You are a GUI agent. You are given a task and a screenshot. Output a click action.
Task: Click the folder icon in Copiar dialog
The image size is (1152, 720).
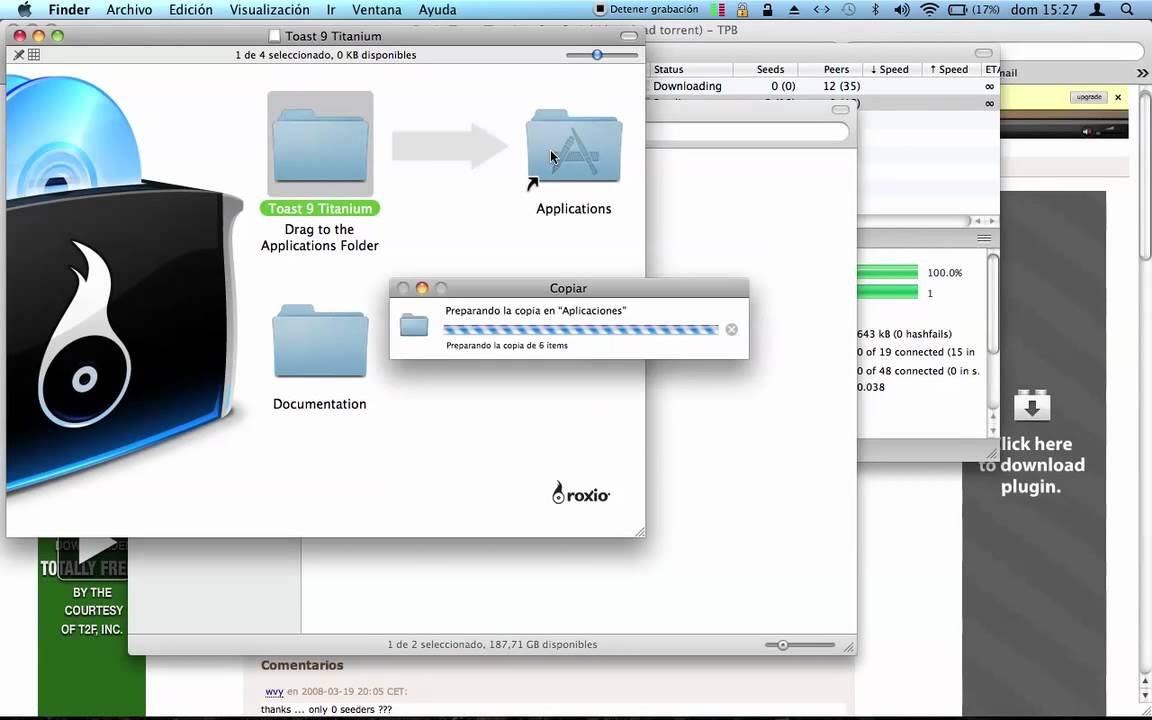[414, 325]
